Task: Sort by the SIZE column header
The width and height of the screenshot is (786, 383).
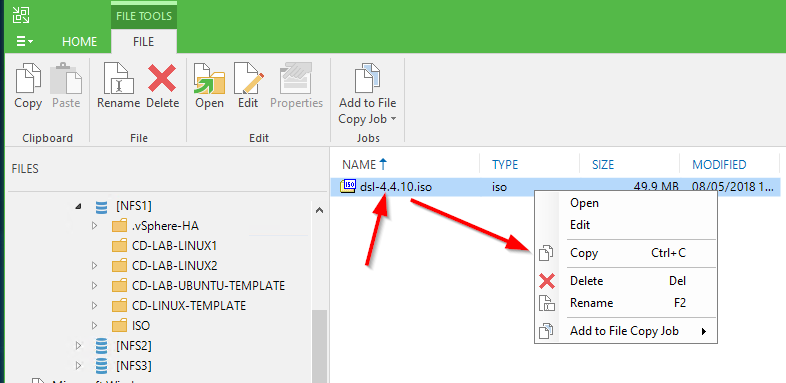Action: (603, 164)
